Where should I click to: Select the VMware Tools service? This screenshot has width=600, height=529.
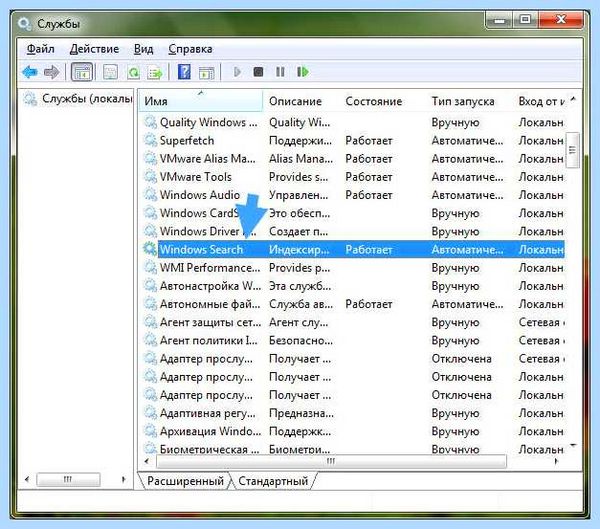[x=354, y=177]
